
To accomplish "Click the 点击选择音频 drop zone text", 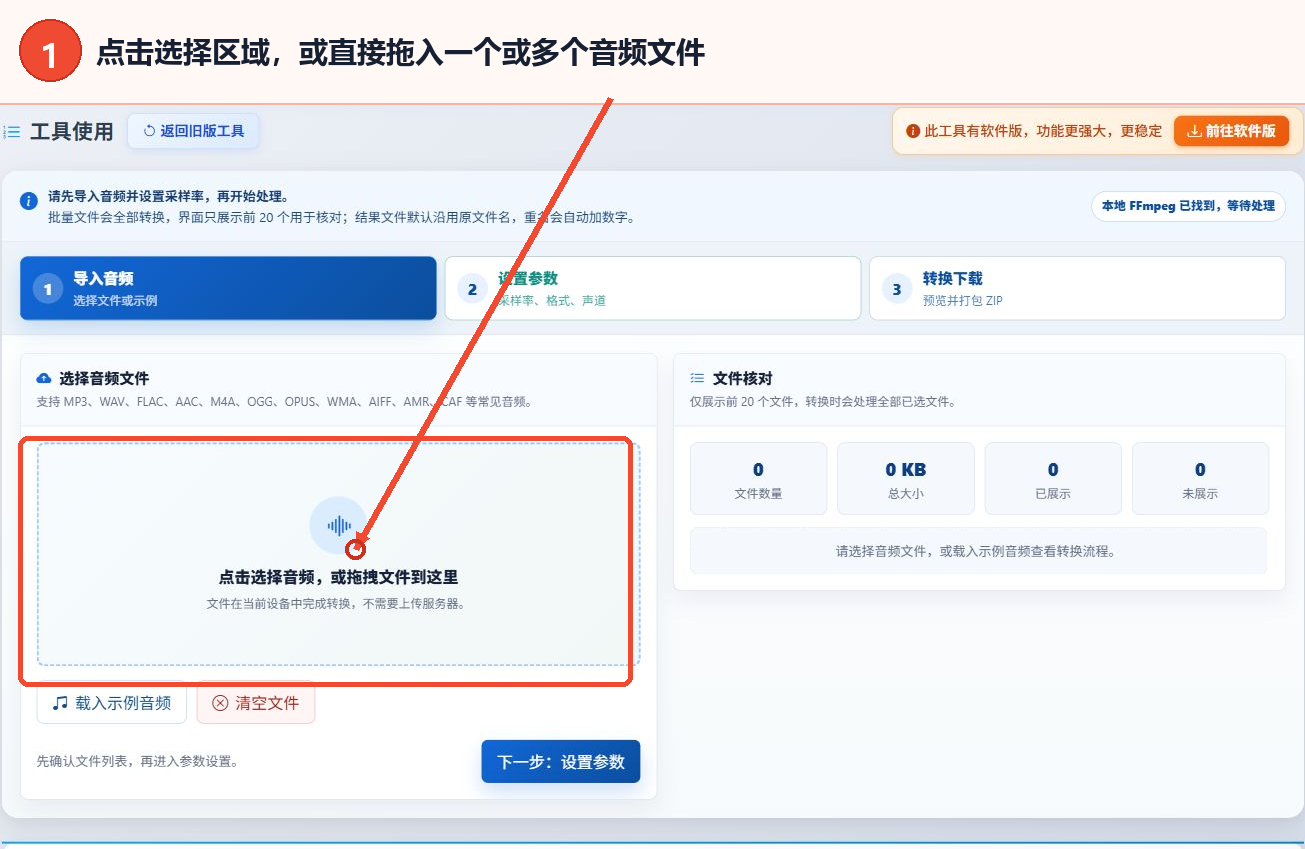I will coord(338,577).
